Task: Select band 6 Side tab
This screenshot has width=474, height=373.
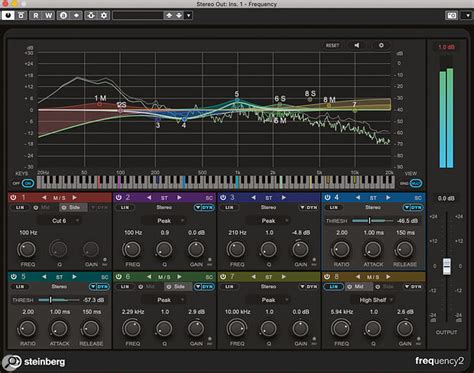Action: click(x=178, y=287)
